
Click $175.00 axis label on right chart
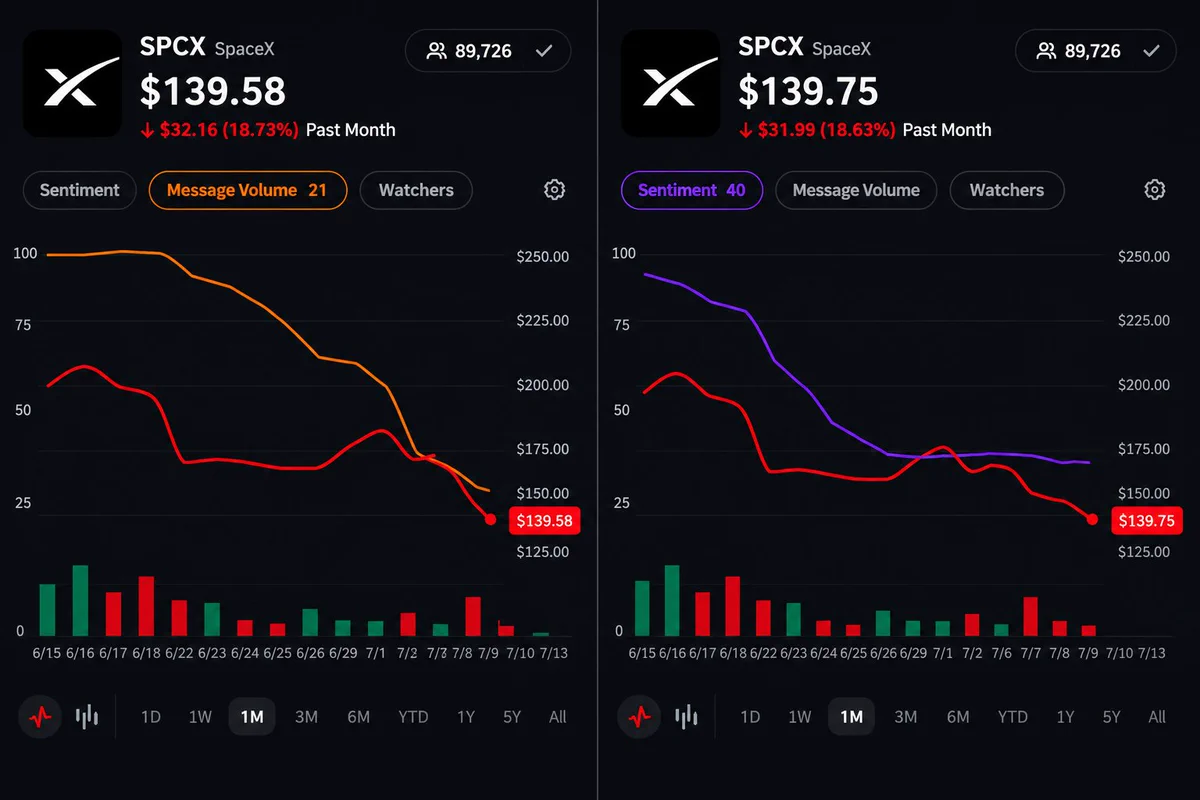(1142, 449)
